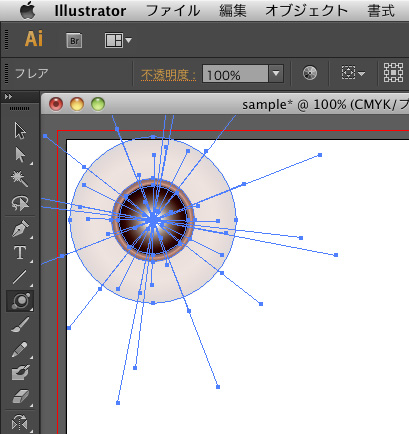Click the フレア object type label
This screenshot has height=434, width=409.
32,73
